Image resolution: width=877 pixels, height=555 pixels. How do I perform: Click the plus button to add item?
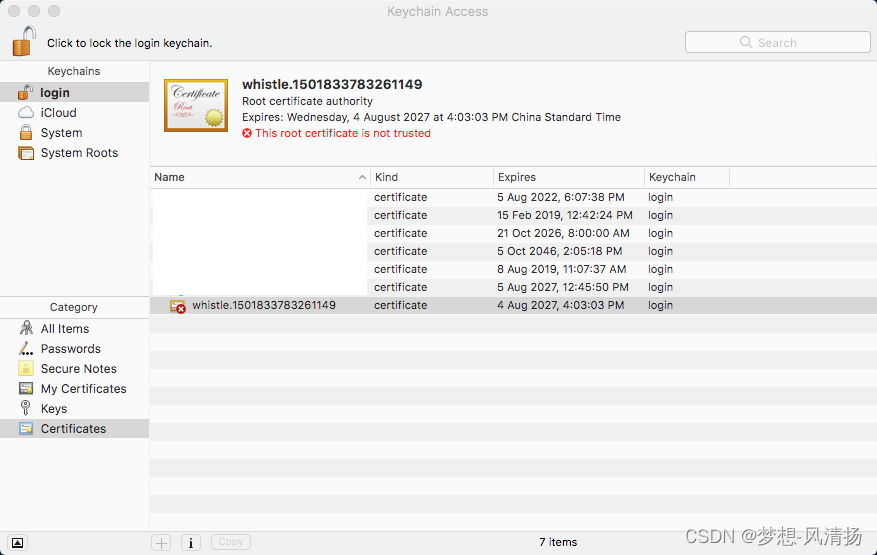tap(162, 542)
